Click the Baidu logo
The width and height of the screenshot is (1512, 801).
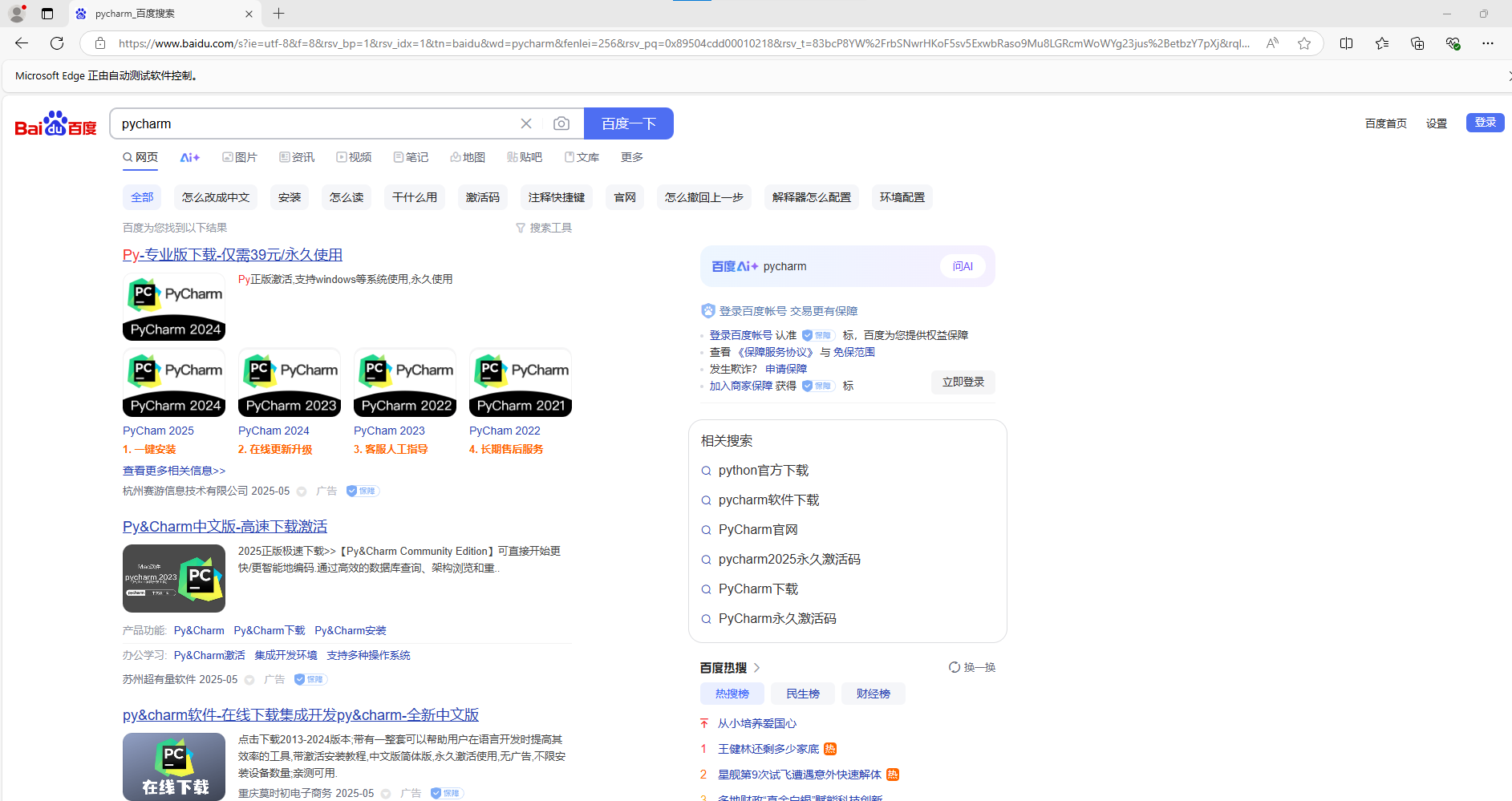55,124
